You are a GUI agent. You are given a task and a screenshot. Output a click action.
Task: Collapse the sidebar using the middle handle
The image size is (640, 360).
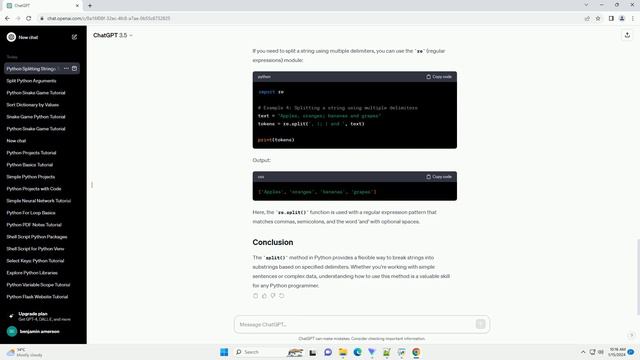coord(92,185)
